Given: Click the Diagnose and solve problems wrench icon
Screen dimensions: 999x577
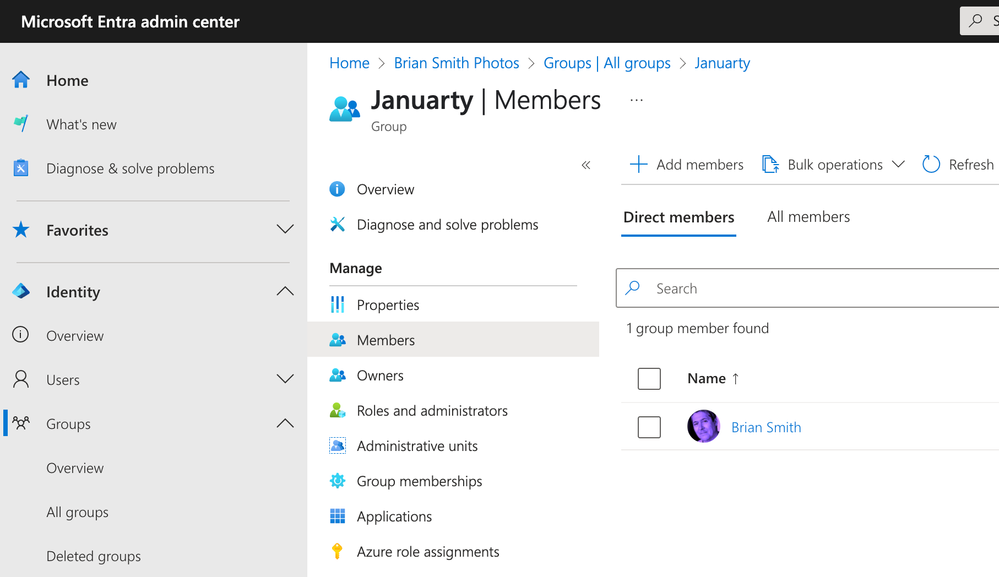Looking at the screenshot, I should [337, 224].
